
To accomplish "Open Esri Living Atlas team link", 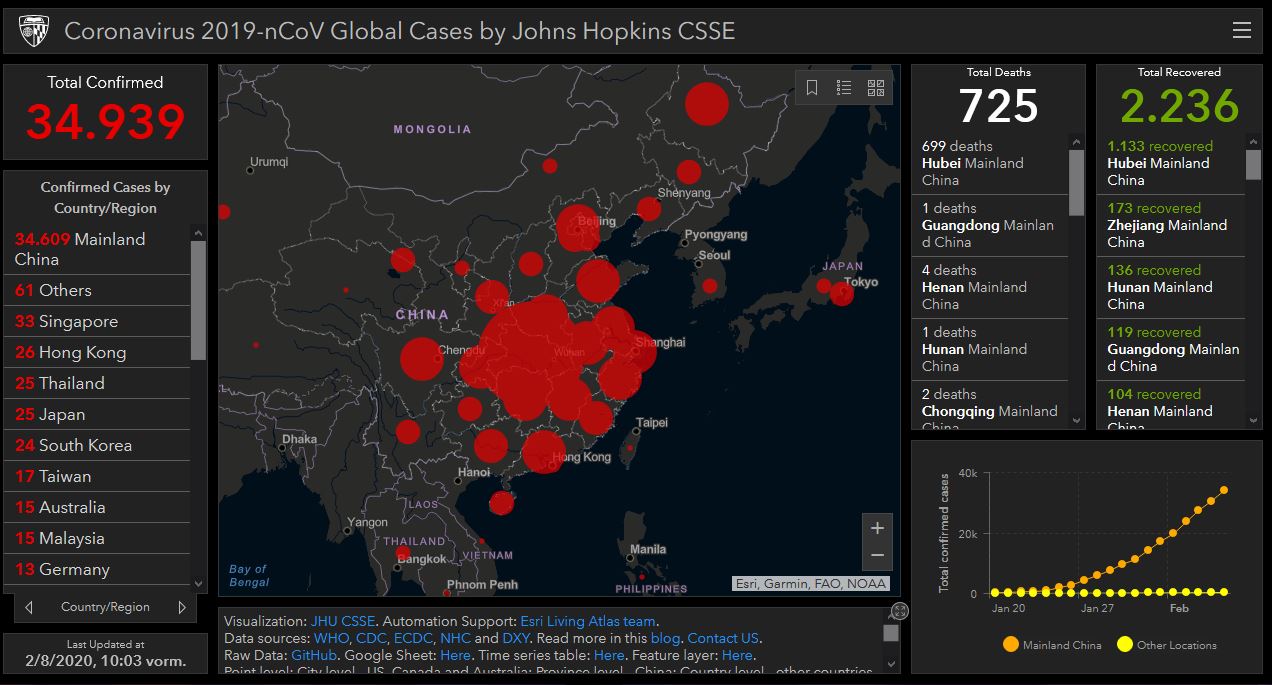I will [587, 621].
